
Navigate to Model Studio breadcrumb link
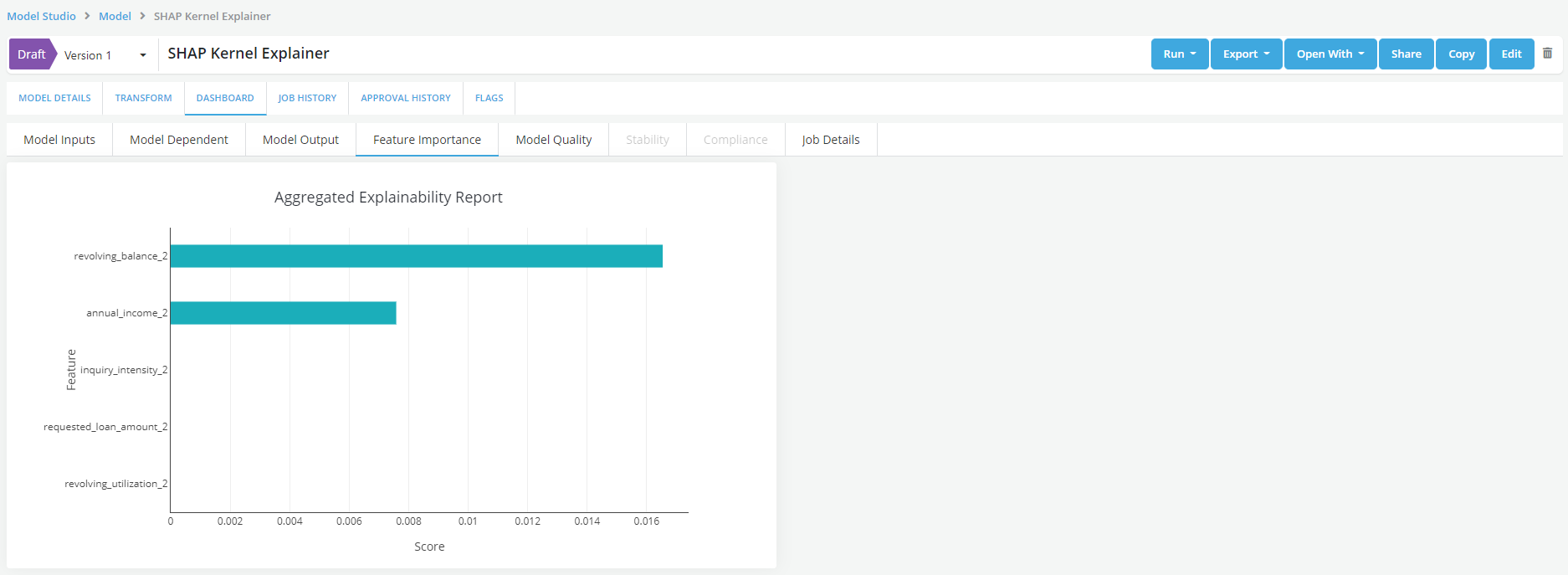tap(41, 16)
